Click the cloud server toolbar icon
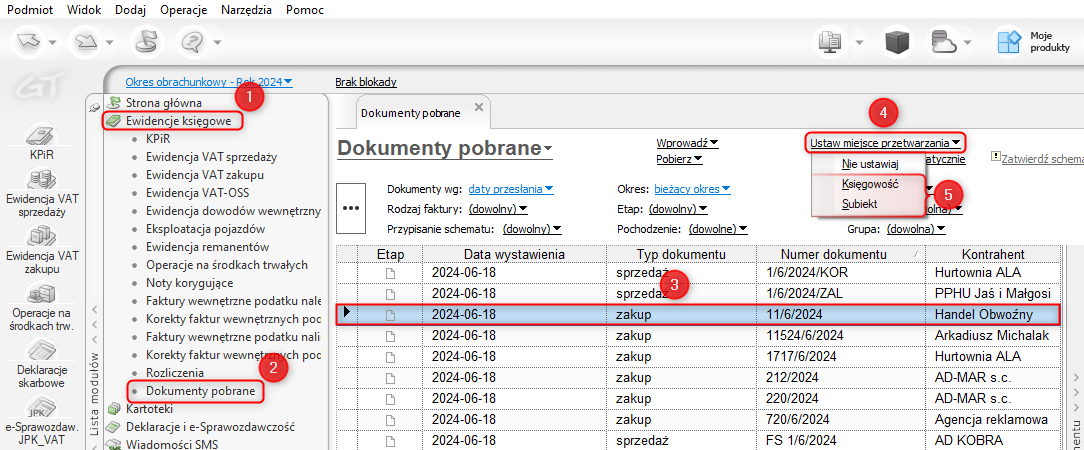 (x=943, y=41)
